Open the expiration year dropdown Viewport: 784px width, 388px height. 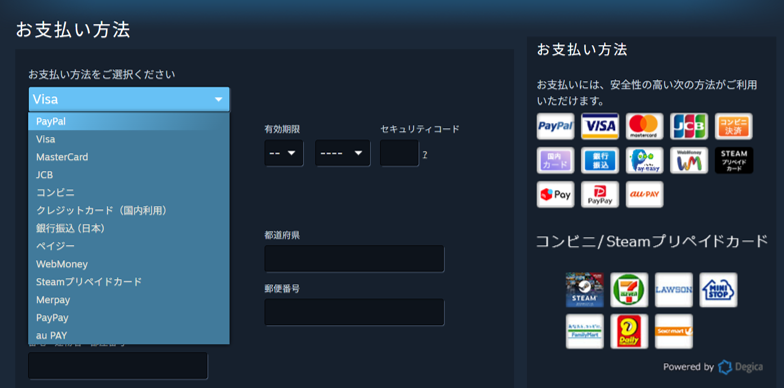coord(342,153)
